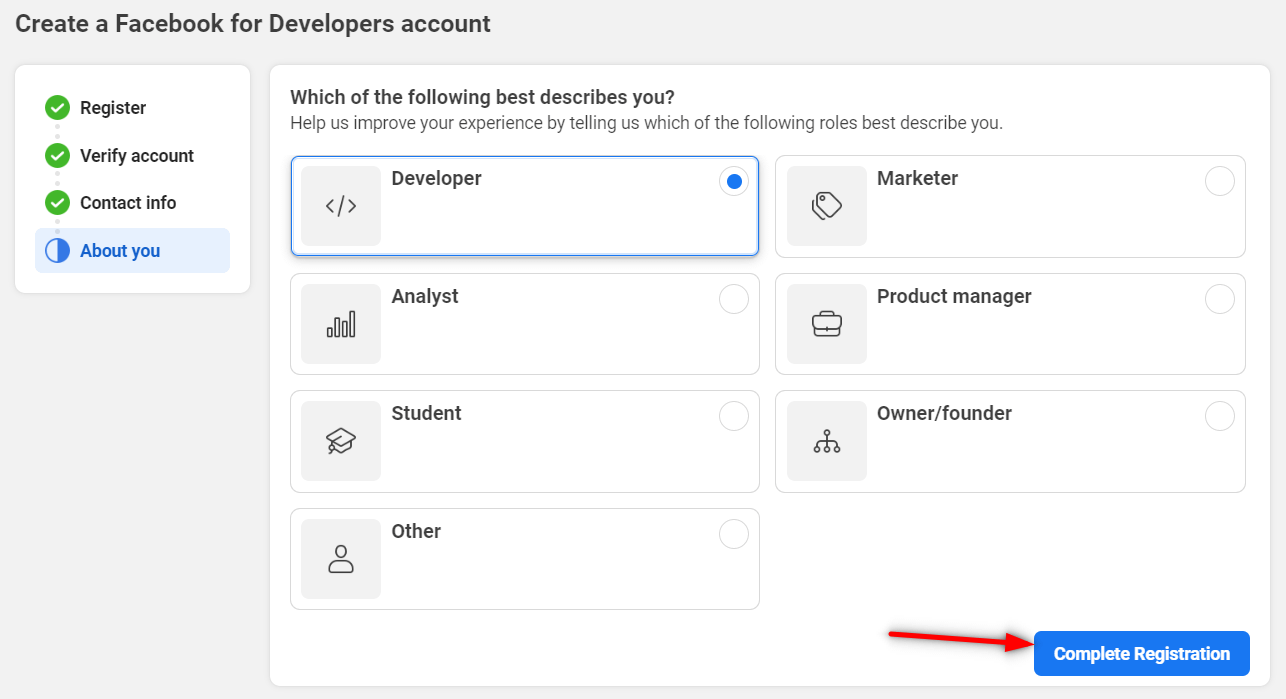Pick the Other radio button
This screenshot has width=1286, height=699.
click(734, 534)
